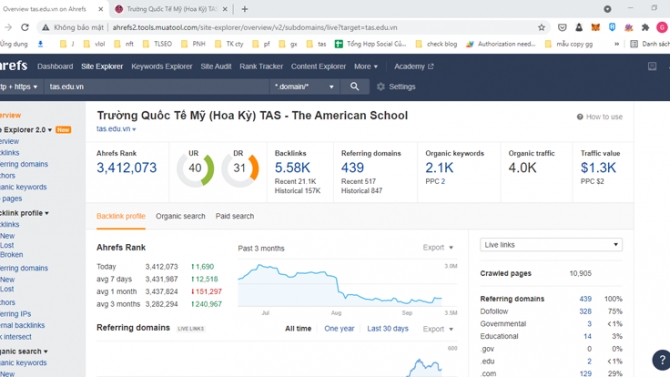Viewport: 670px width, 377px height.
Task: Open the Chrome profile avatar
Action: (662, 27)
